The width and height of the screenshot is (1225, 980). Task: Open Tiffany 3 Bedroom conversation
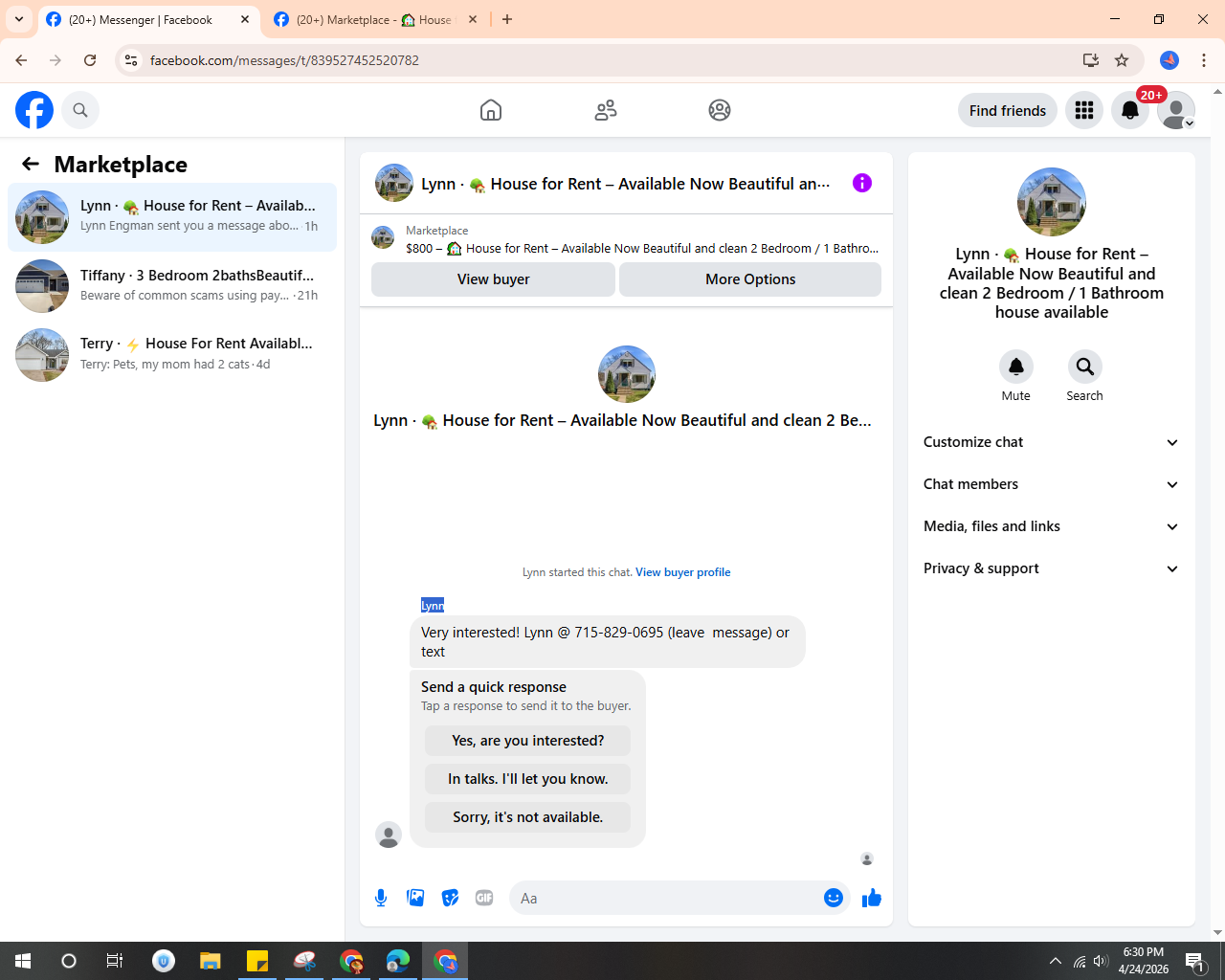172,286
